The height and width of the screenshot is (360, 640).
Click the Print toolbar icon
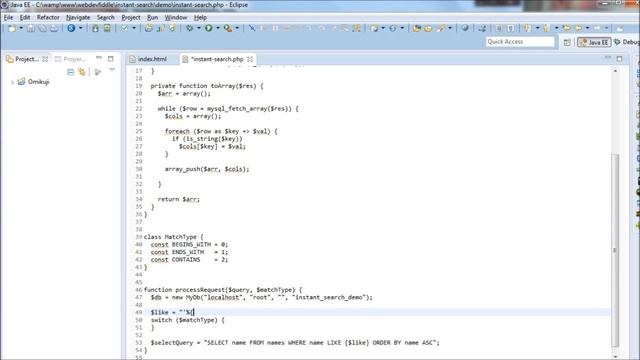pos(54,28)
